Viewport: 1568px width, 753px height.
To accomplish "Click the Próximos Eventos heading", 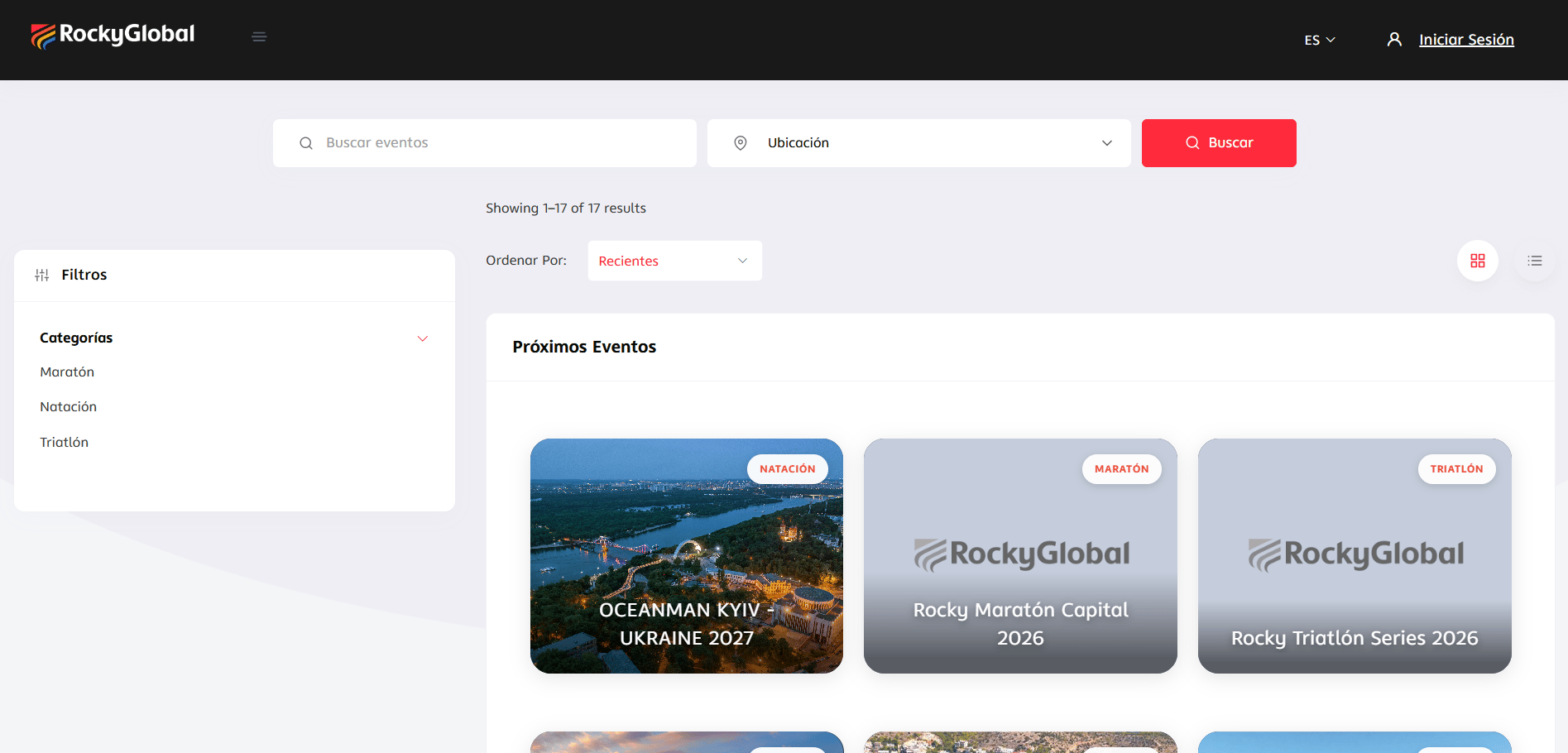I will (584, 347).
